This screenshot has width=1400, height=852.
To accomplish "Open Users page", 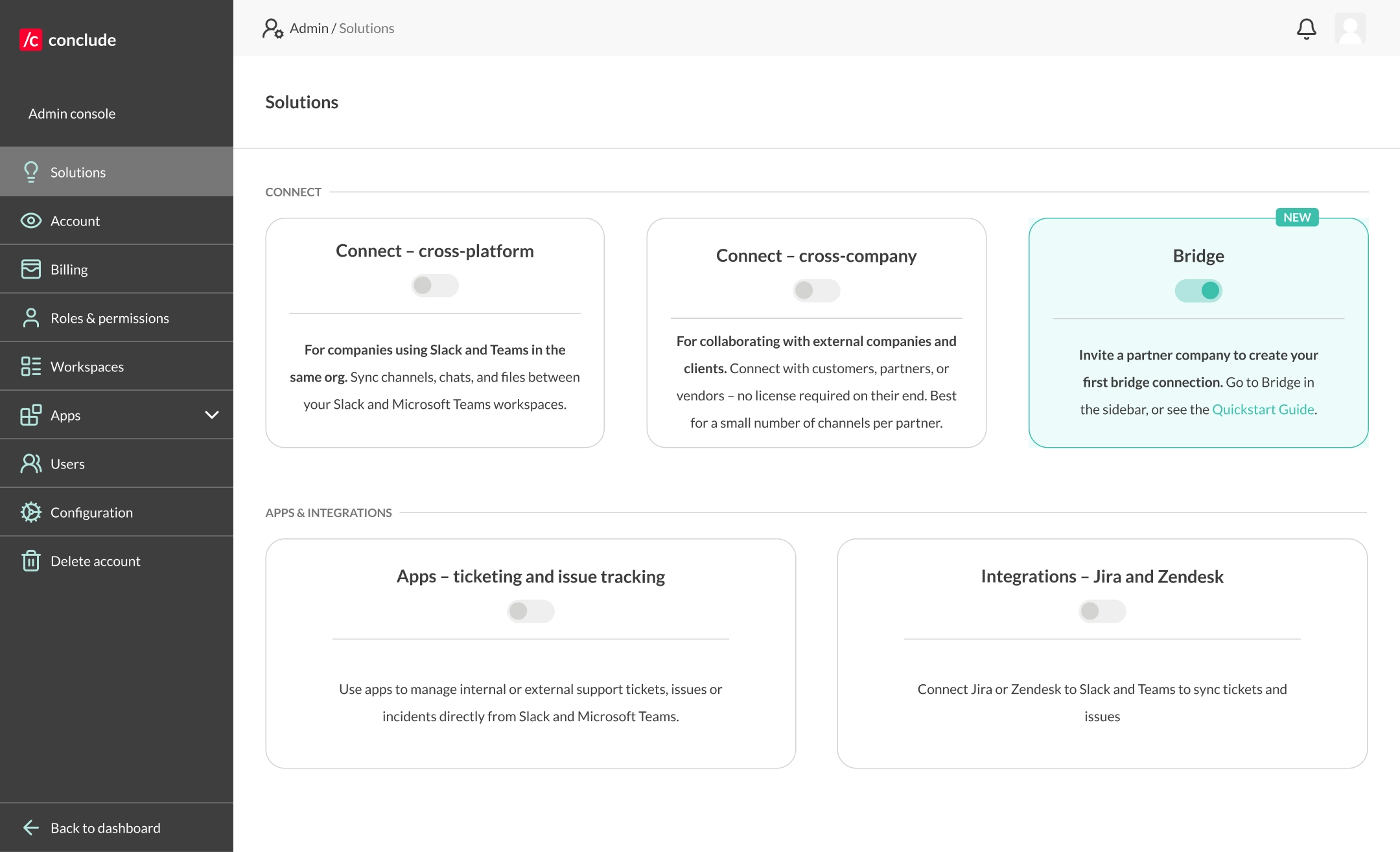I will pyautogui.click(x=117, y=463).
